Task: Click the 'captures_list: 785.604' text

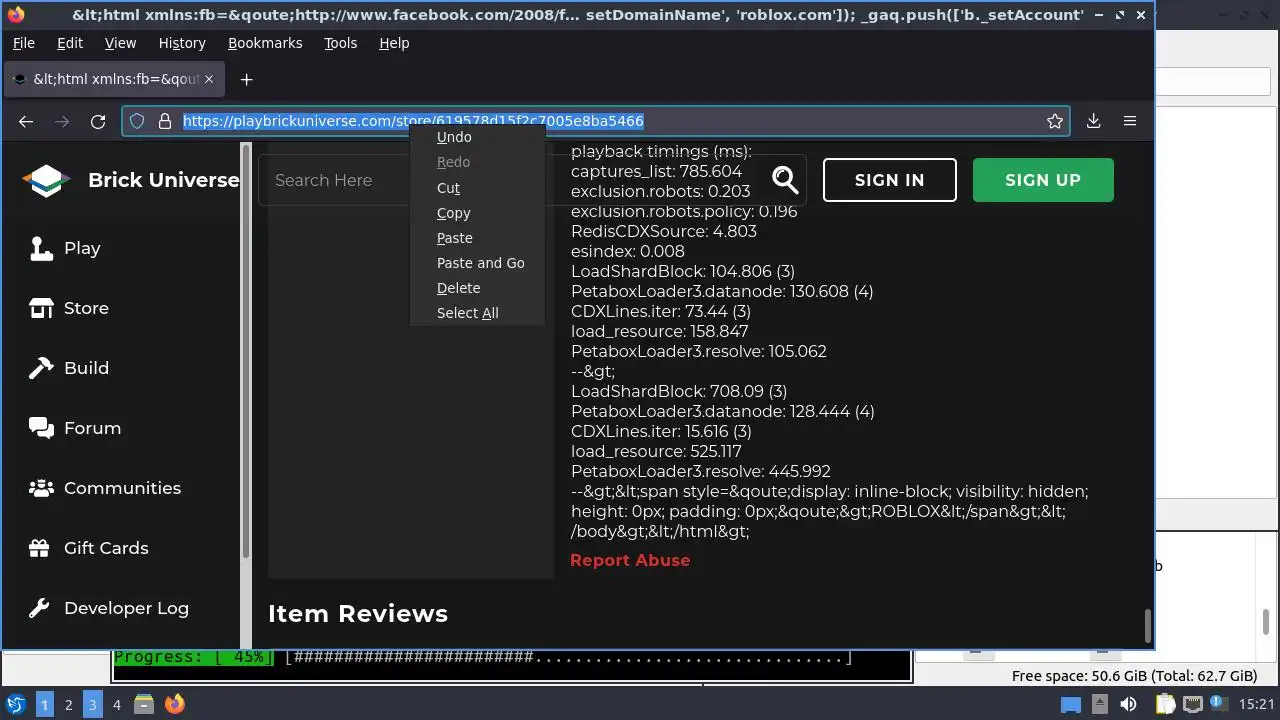Action: (x=656, y=171)
